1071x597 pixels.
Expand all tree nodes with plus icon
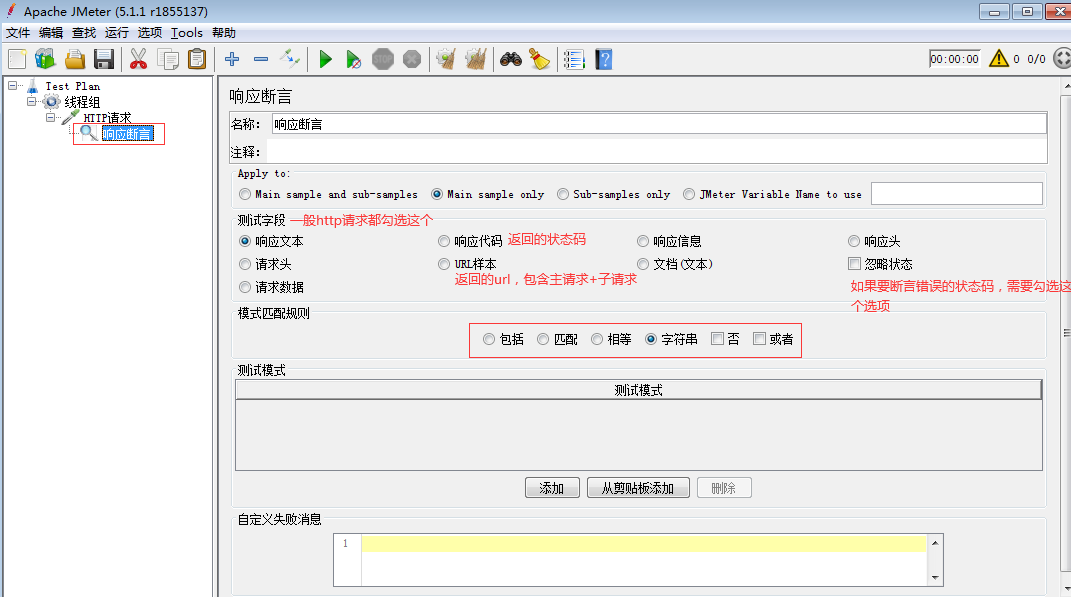232,59
